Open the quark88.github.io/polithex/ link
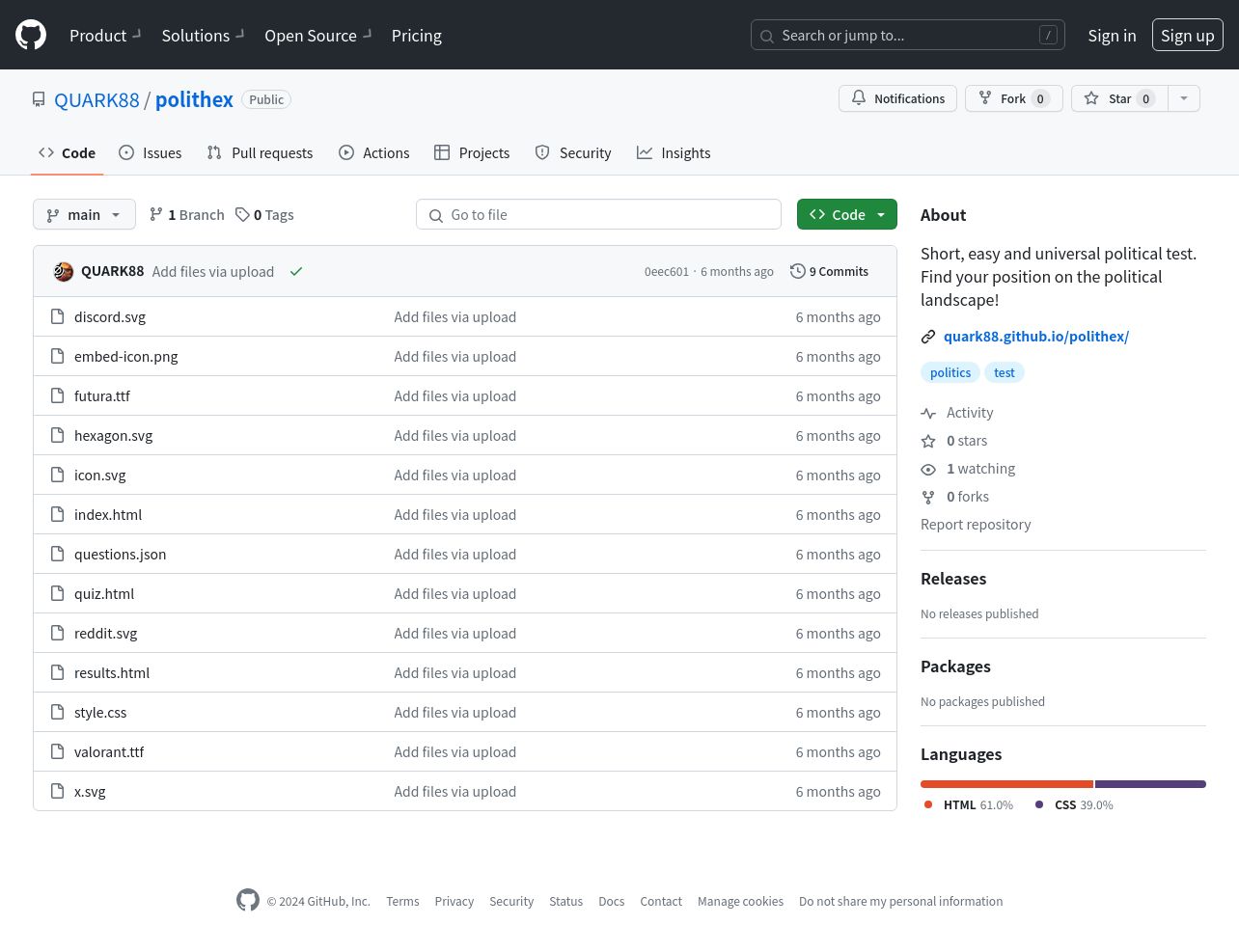 point(1036,337)
